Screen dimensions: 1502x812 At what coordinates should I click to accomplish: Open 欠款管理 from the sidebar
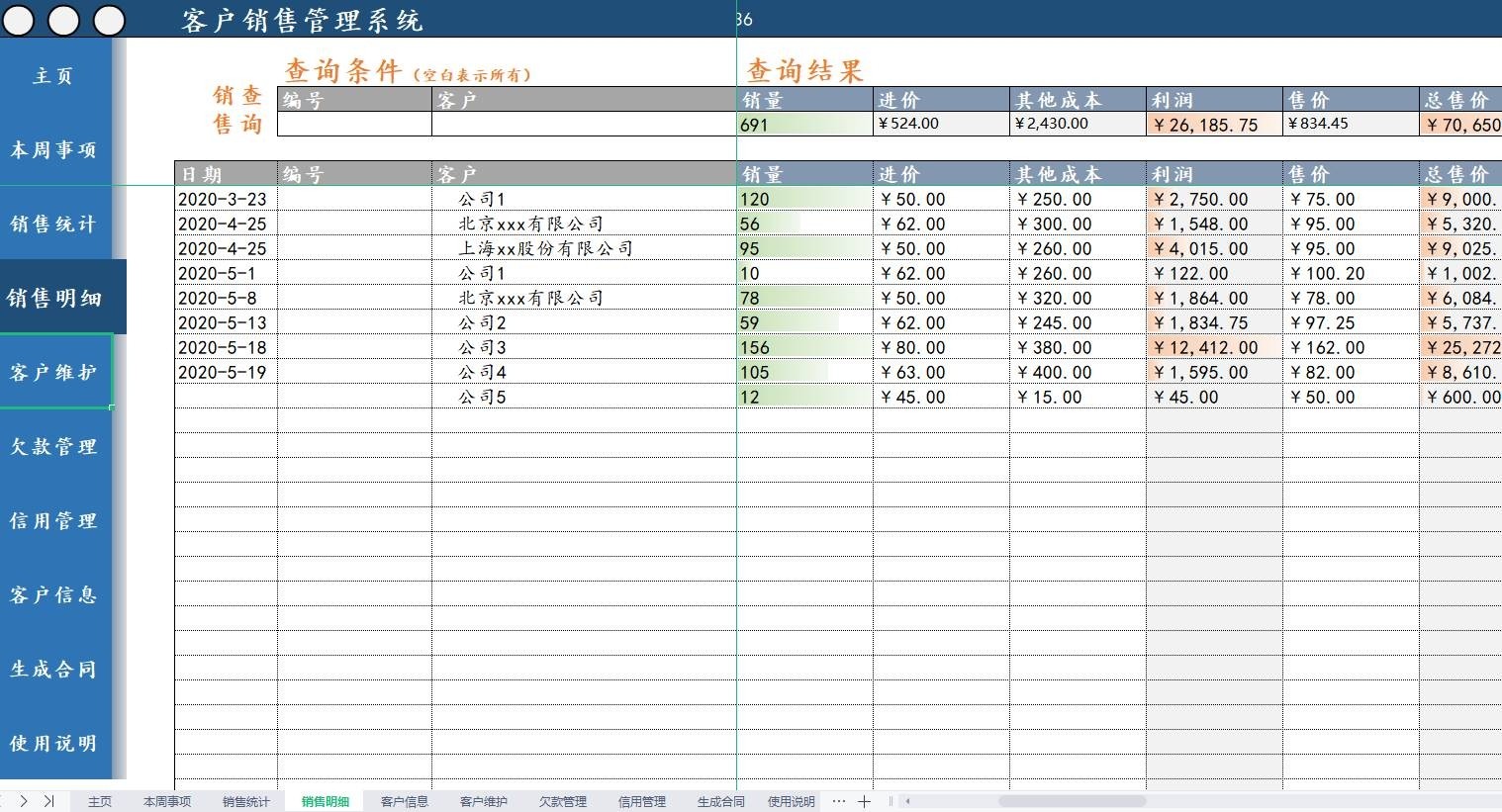[55, 446]
